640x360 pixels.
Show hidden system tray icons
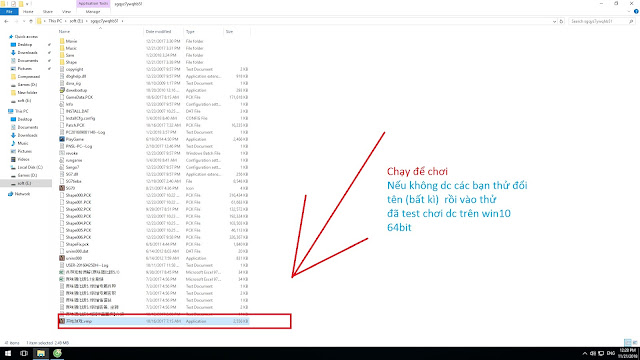pos(584,353)
